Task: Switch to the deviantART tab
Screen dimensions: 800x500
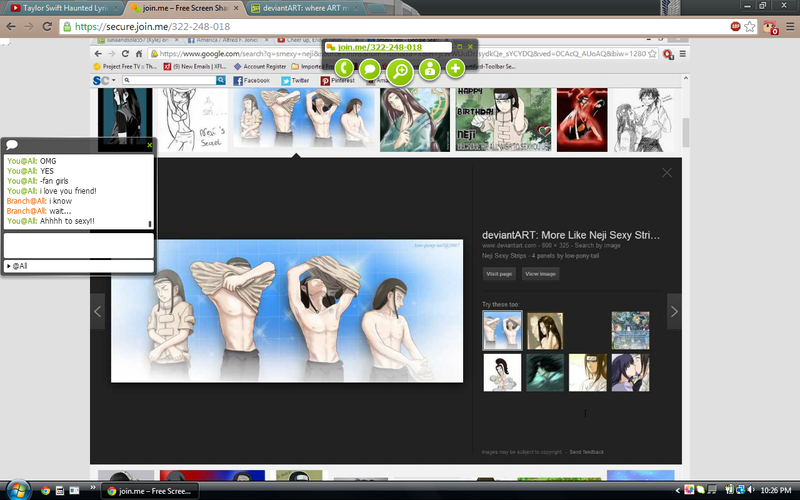Action: tap(306, 8)
